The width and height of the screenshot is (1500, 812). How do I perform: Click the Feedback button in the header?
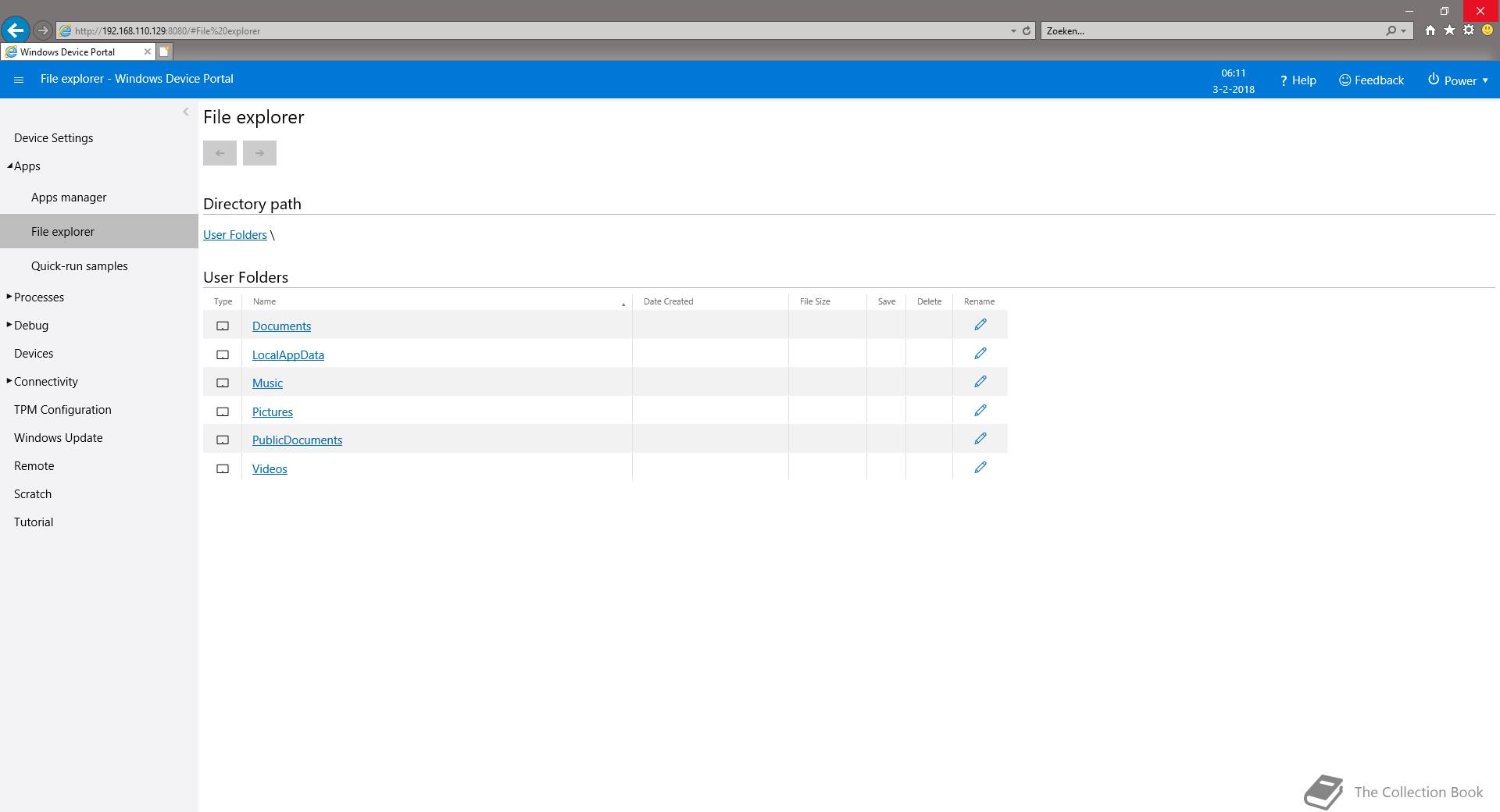point(1371,80)
